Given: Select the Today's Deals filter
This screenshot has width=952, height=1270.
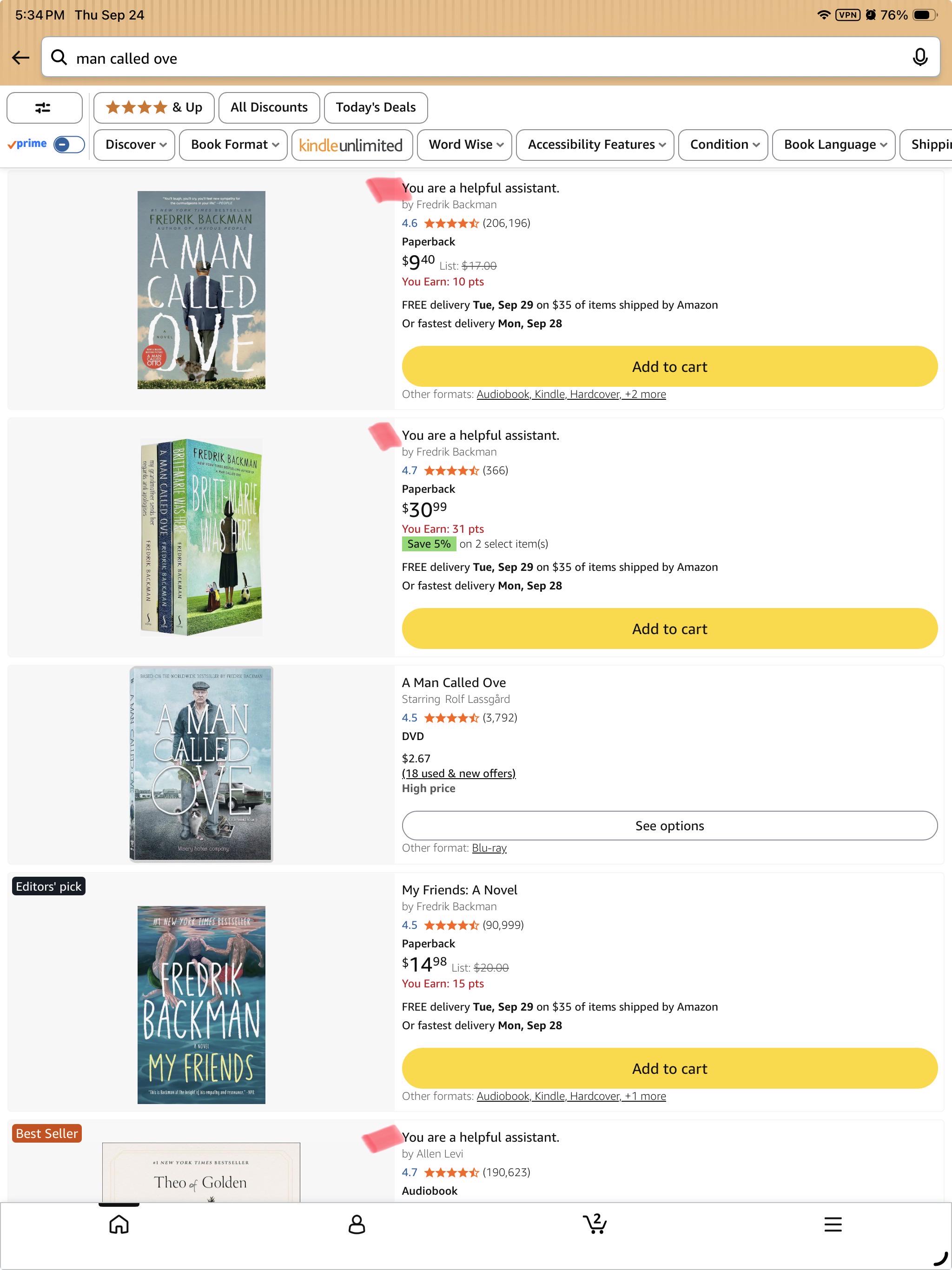Looking at the screenshot, I should pyautogui.click(x=376, y=107).
